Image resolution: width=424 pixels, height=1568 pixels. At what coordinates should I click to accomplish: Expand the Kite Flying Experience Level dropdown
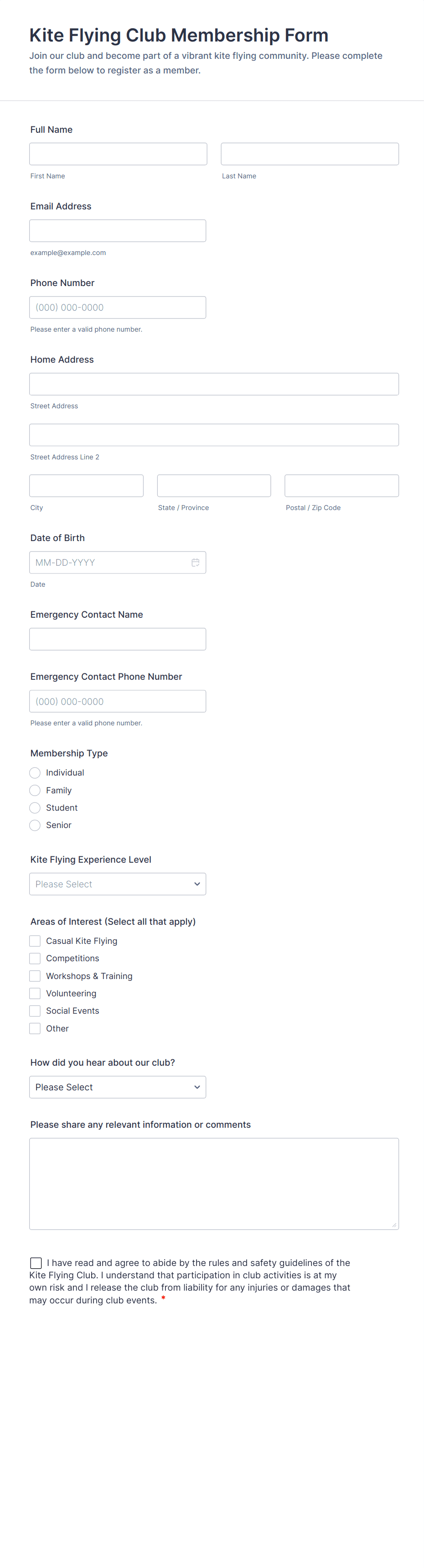click(x=118, y=884)
